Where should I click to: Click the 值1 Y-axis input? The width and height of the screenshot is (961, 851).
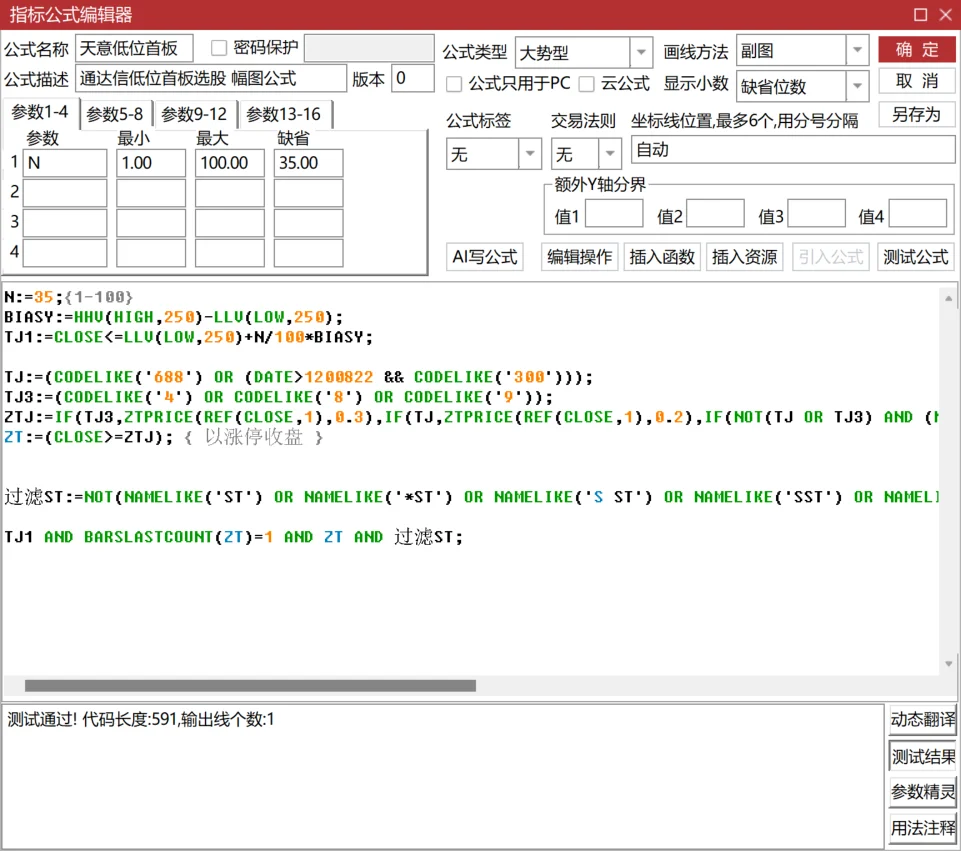point(613,213)
